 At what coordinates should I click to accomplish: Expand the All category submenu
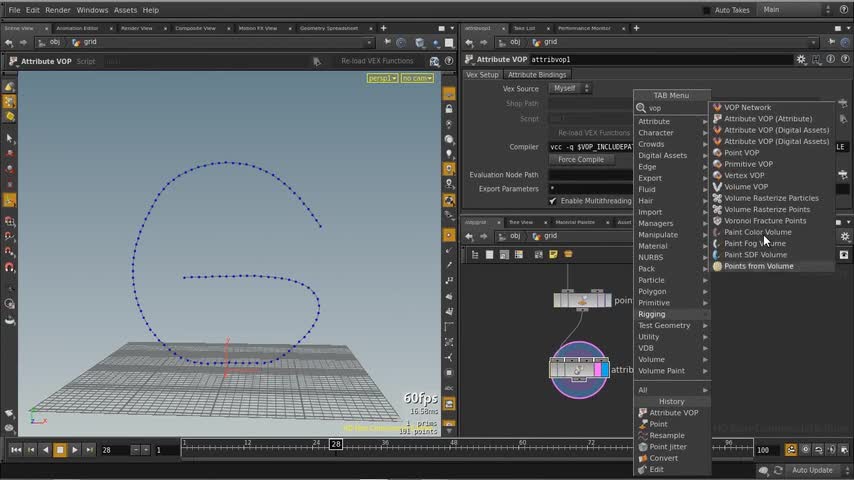672,390
